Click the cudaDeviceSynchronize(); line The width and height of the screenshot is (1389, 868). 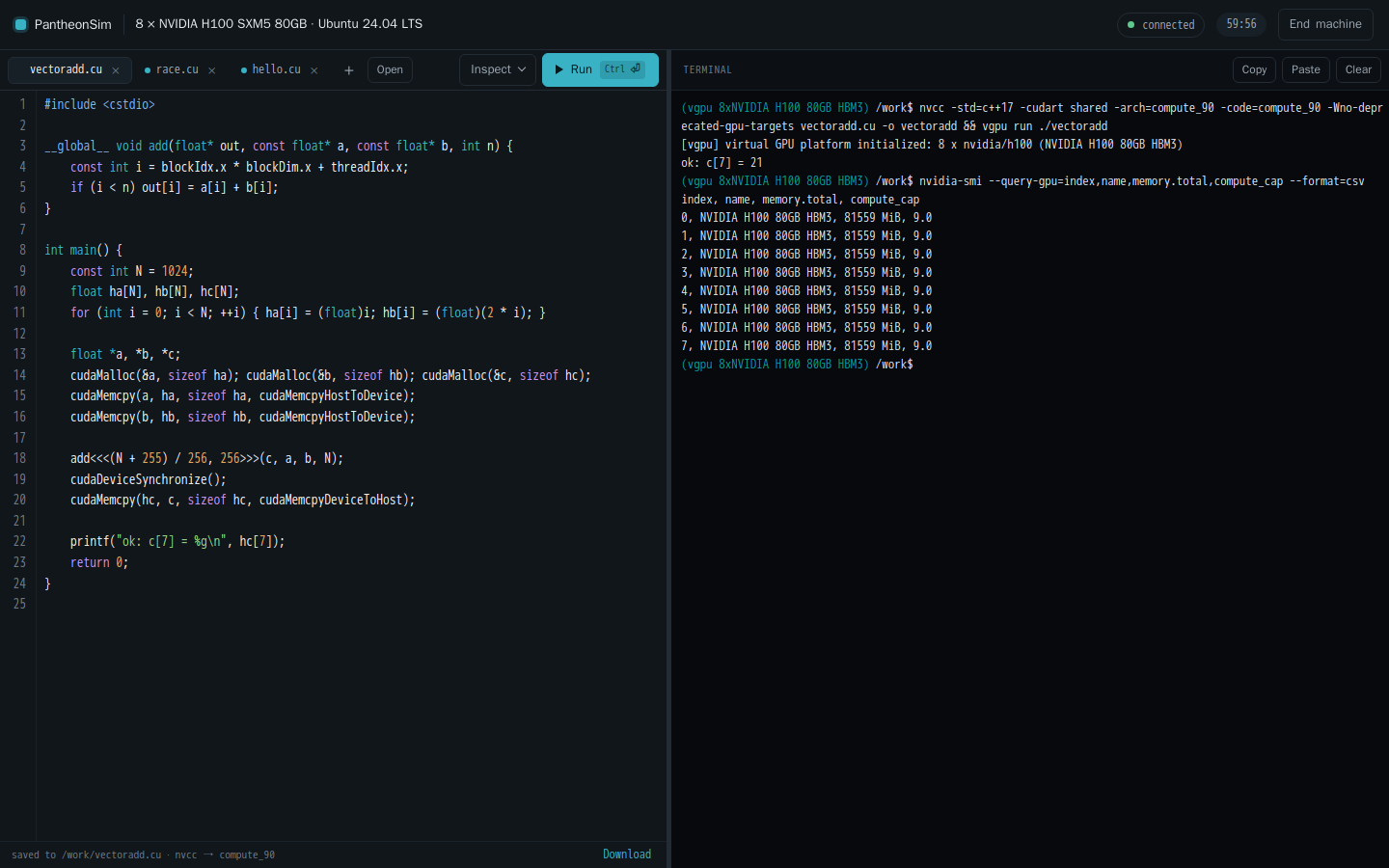click(x=148, y=479)
